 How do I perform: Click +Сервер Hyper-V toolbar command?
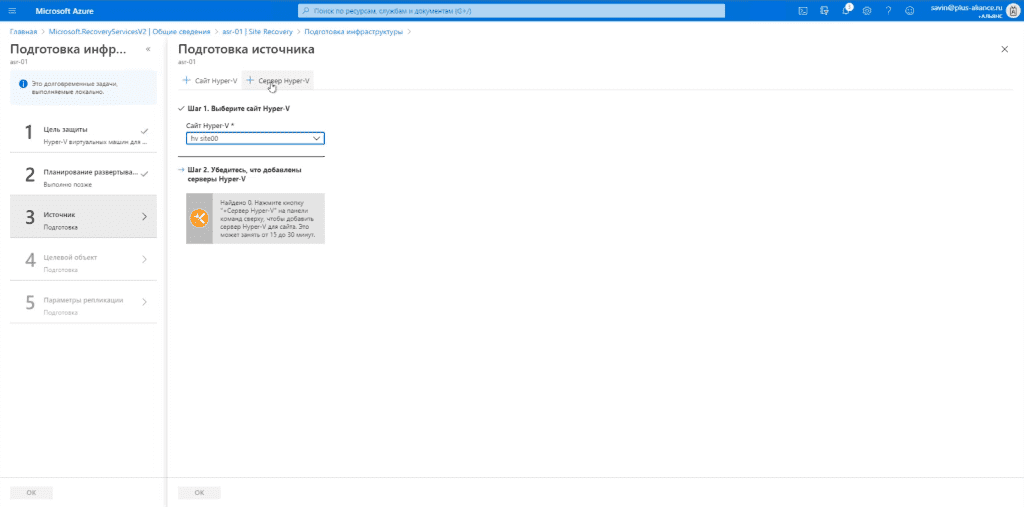tap(278, 80)
